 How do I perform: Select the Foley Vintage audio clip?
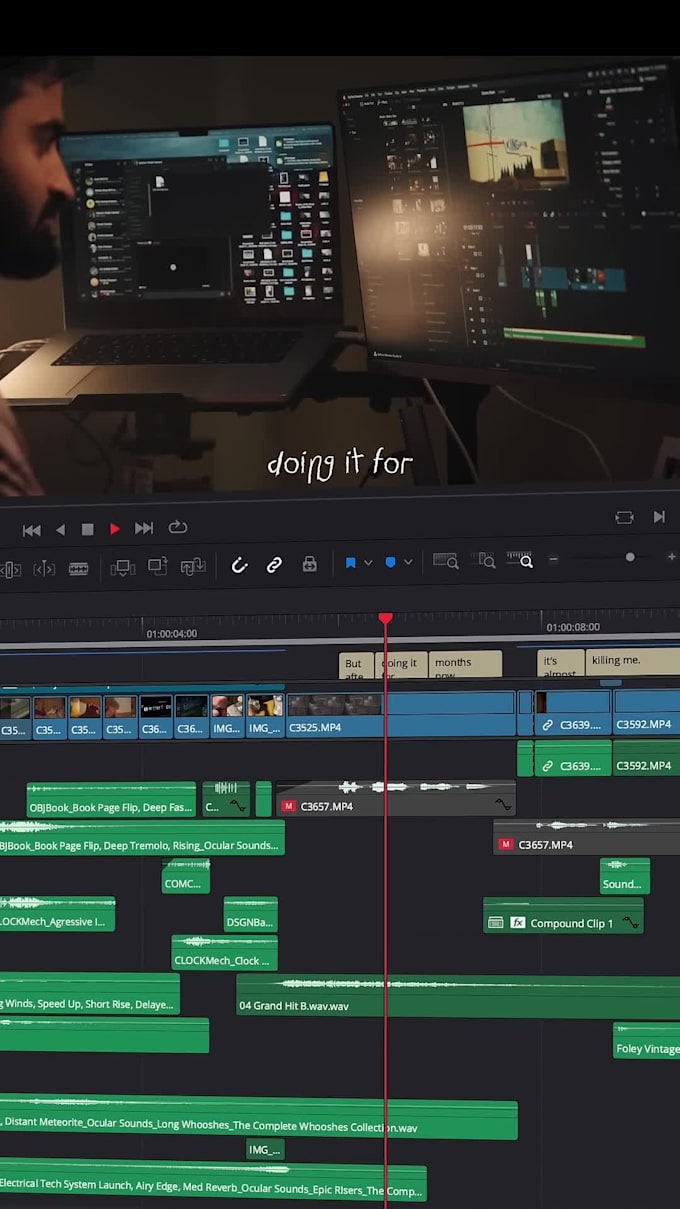coord(646,1040)
